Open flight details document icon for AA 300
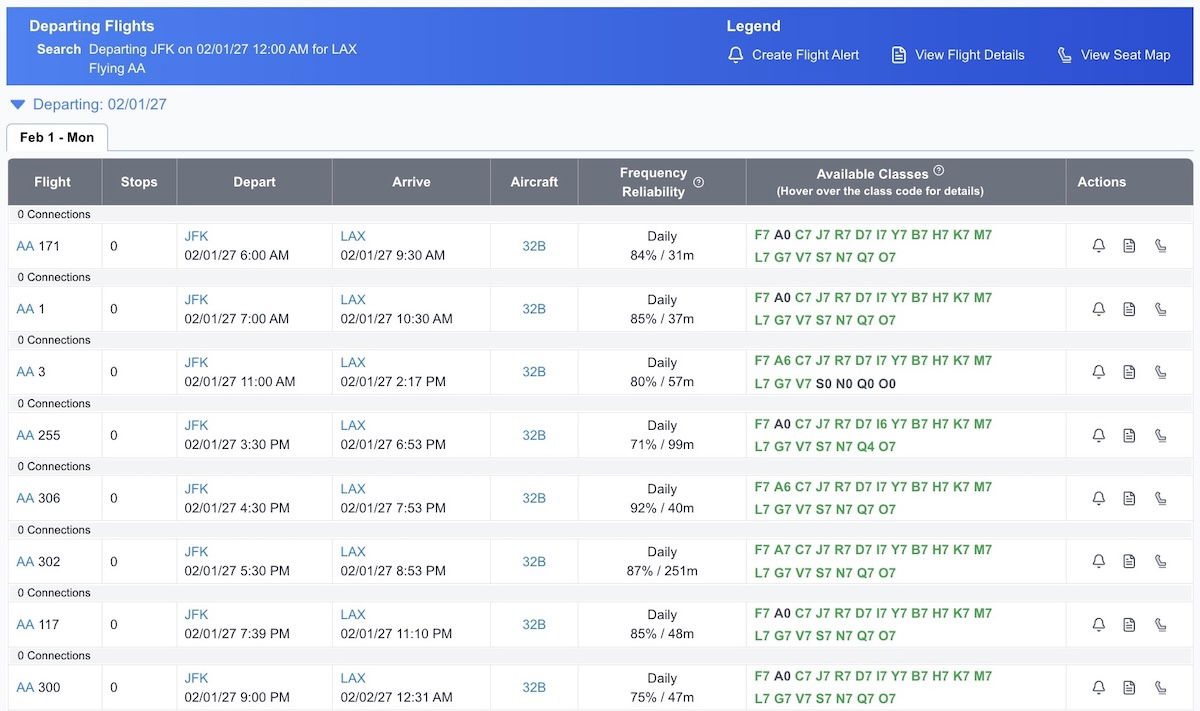The height and width of the screenshot is (711, 1200). point(1129,687)
